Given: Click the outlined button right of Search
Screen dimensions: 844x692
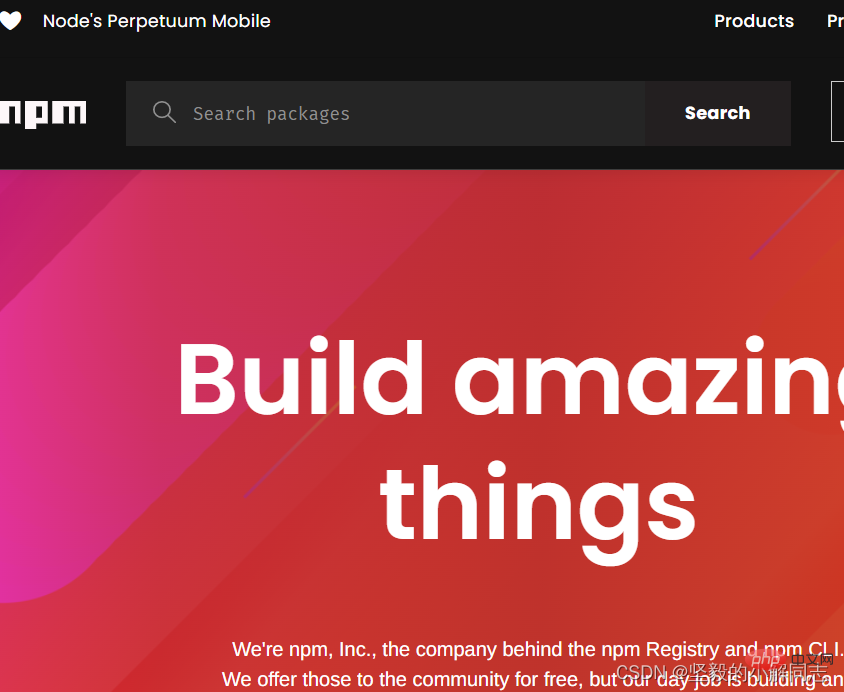Looking at the screenshot, I should click(837, 112).
